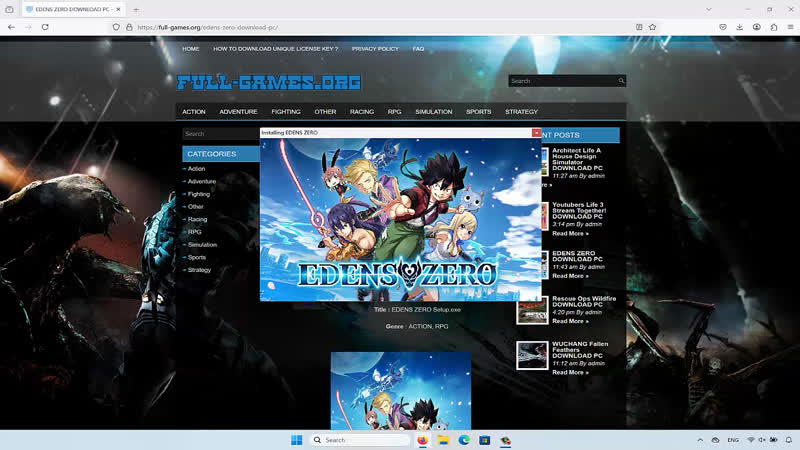Open the Simulation category link
Viewport: 800px width, 450px height.
pos(202,245)
